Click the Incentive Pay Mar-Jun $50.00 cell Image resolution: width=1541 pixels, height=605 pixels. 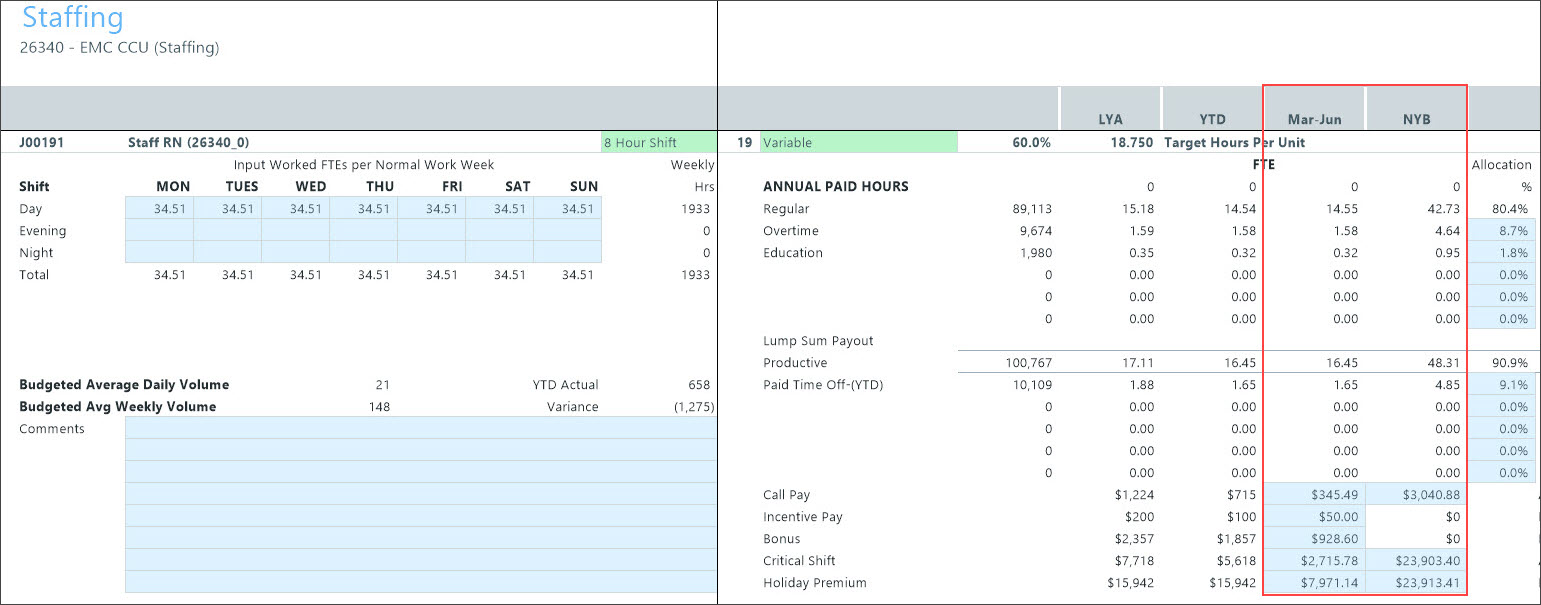(x=1314, y=517)
